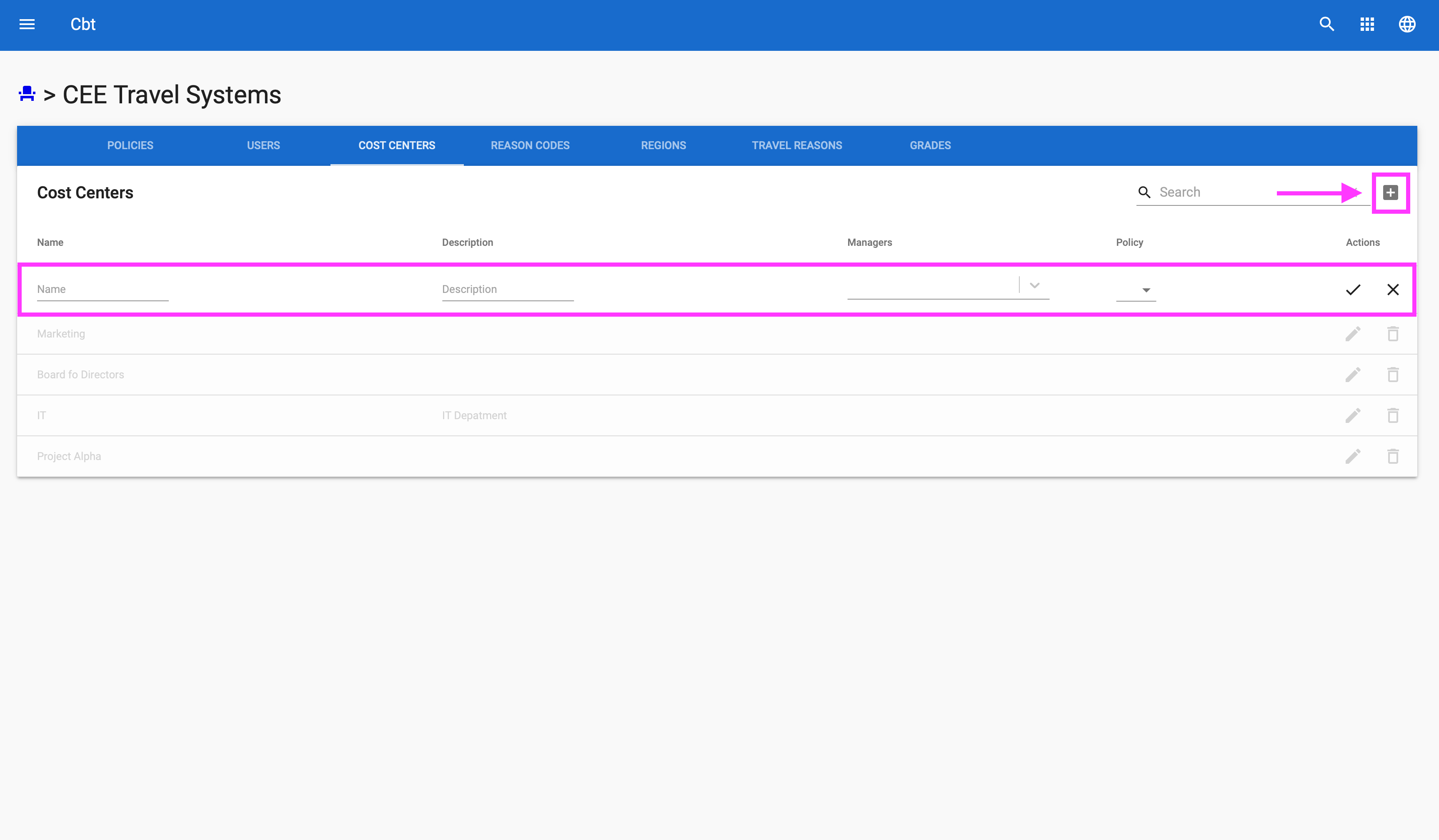Go to the Regions tab

[663, 145]
